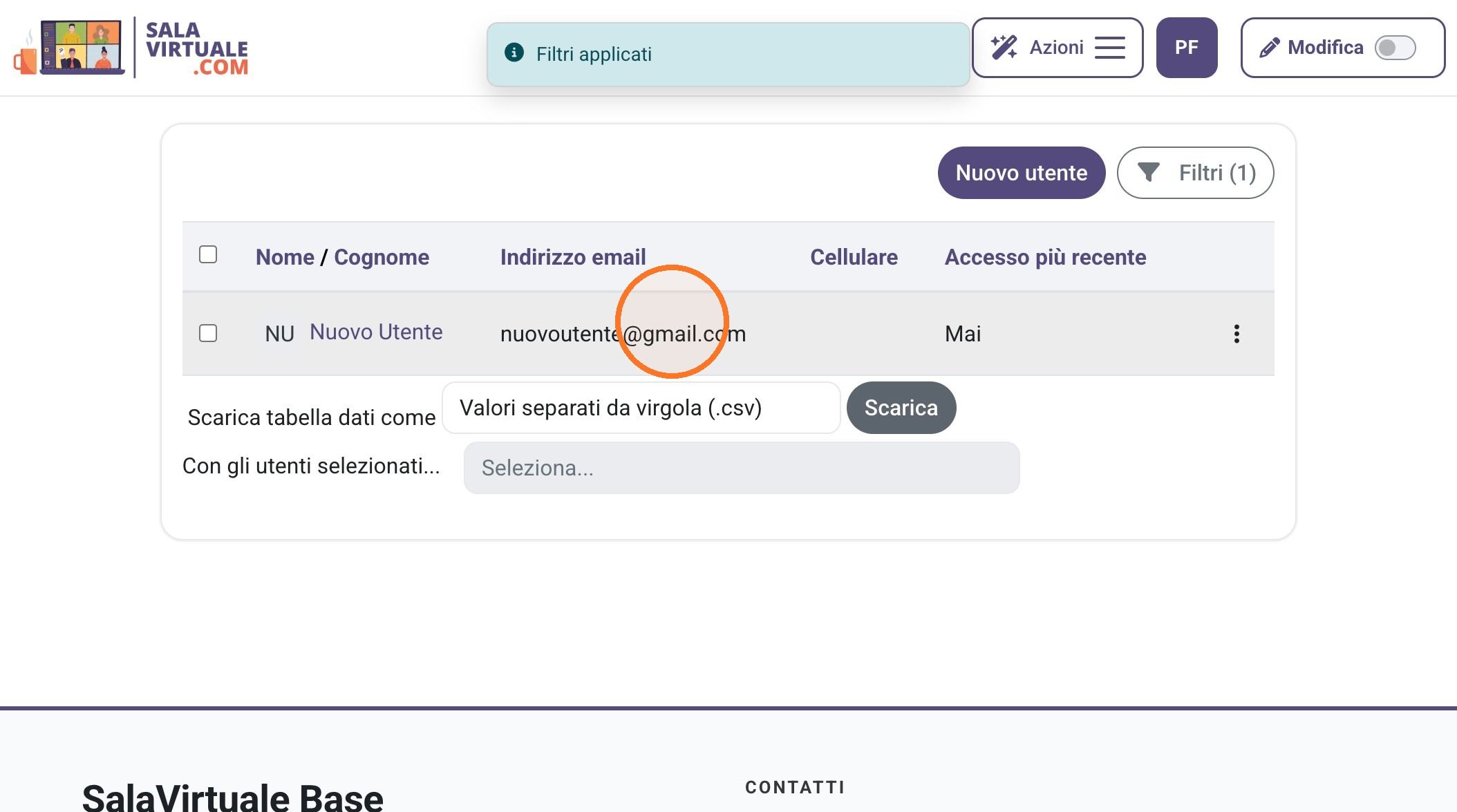Click the SalaVirtuale.com logo

[x=131, y=48]
